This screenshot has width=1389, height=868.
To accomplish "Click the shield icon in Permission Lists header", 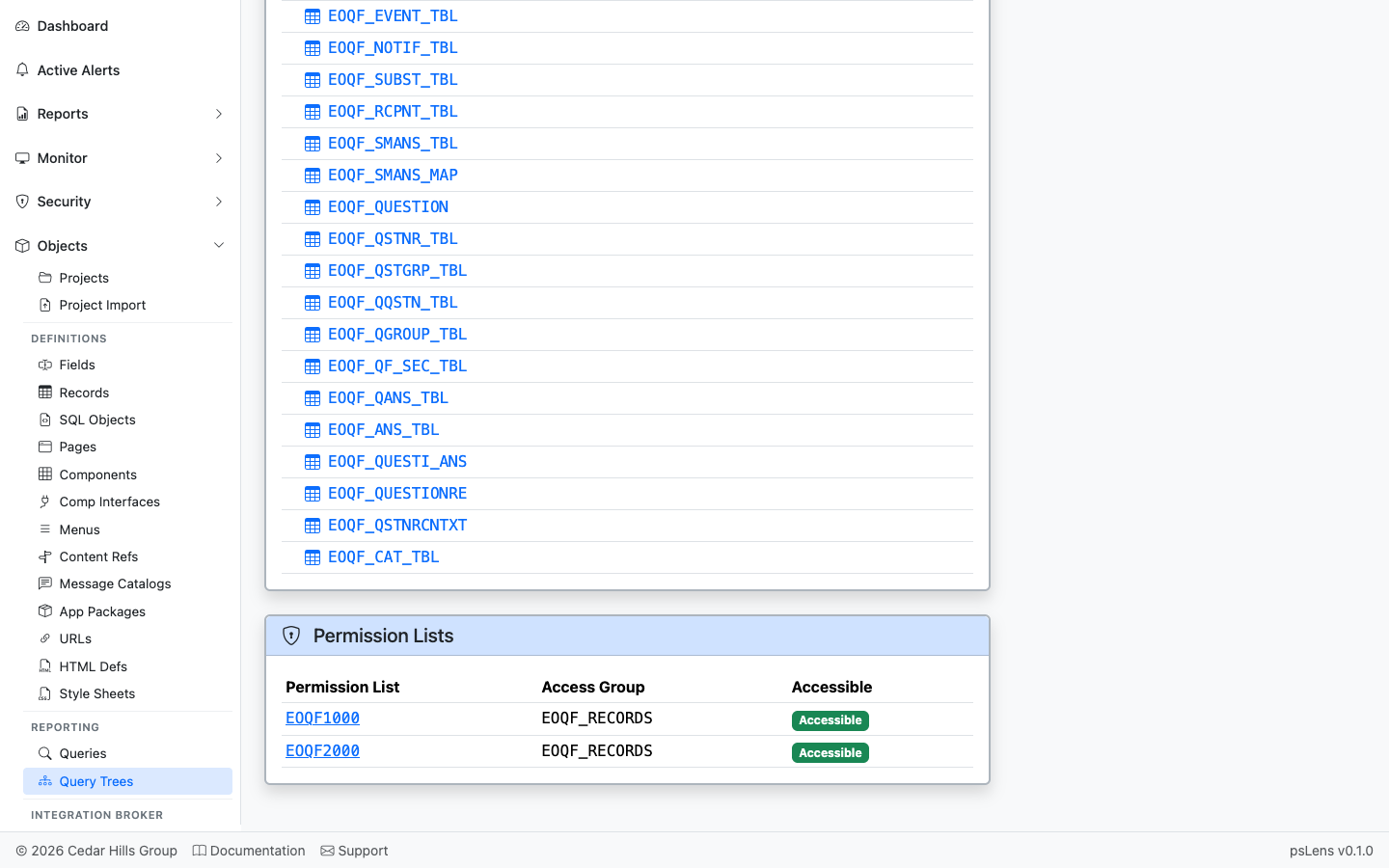I will pyautogui.click(x=291, y=636).
